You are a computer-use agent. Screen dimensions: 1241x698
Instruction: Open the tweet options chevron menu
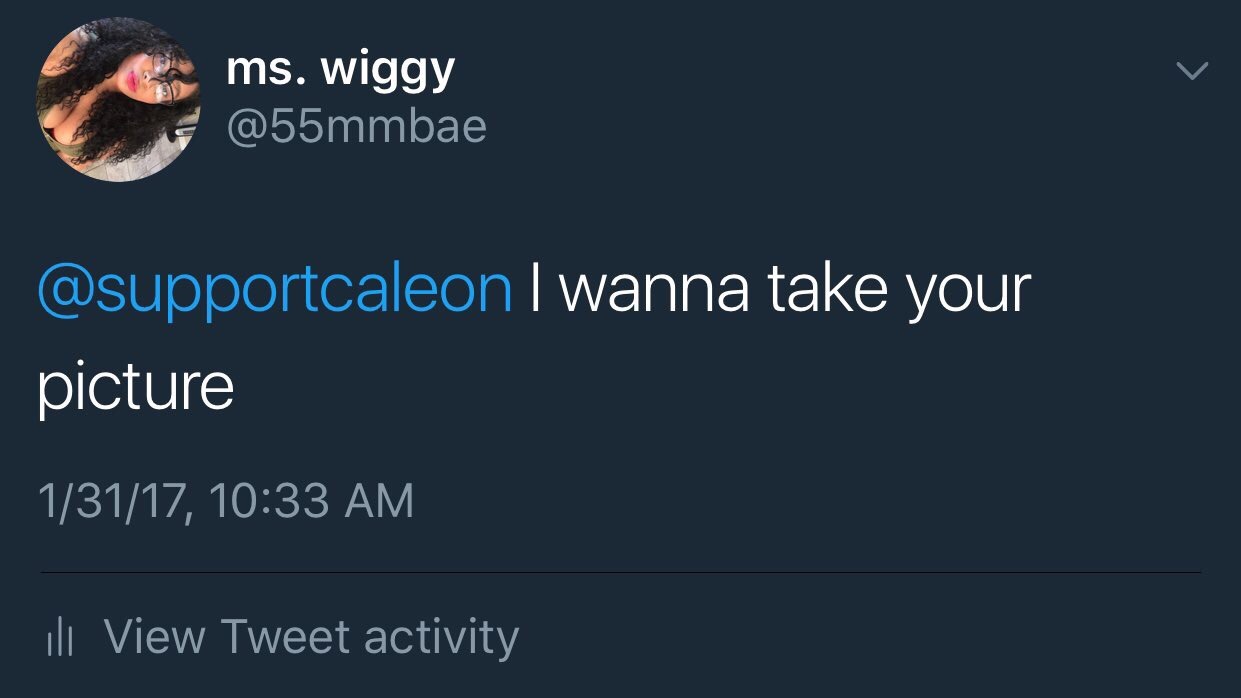(1191, 72)
